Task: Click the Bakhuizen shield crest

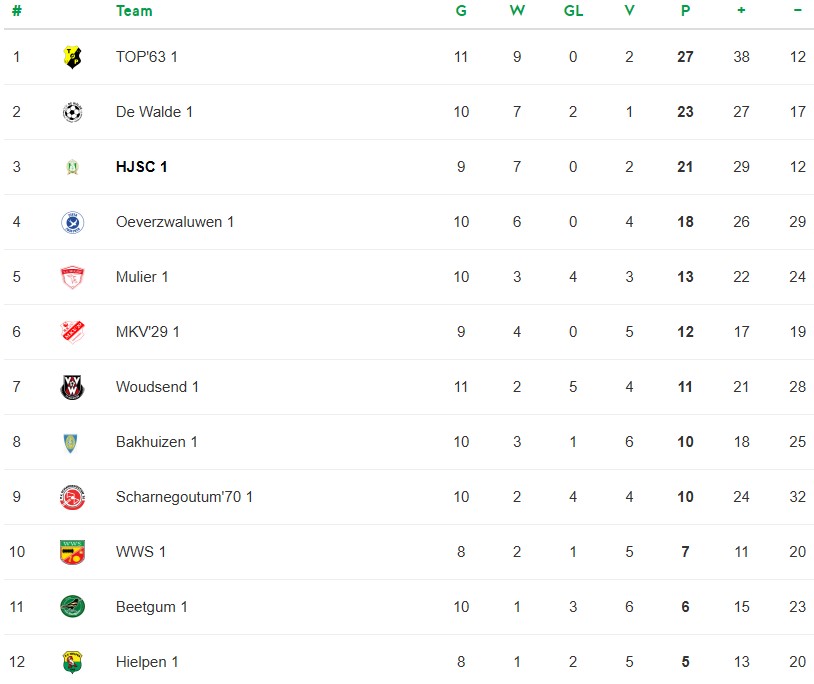Action: (72, 442)
